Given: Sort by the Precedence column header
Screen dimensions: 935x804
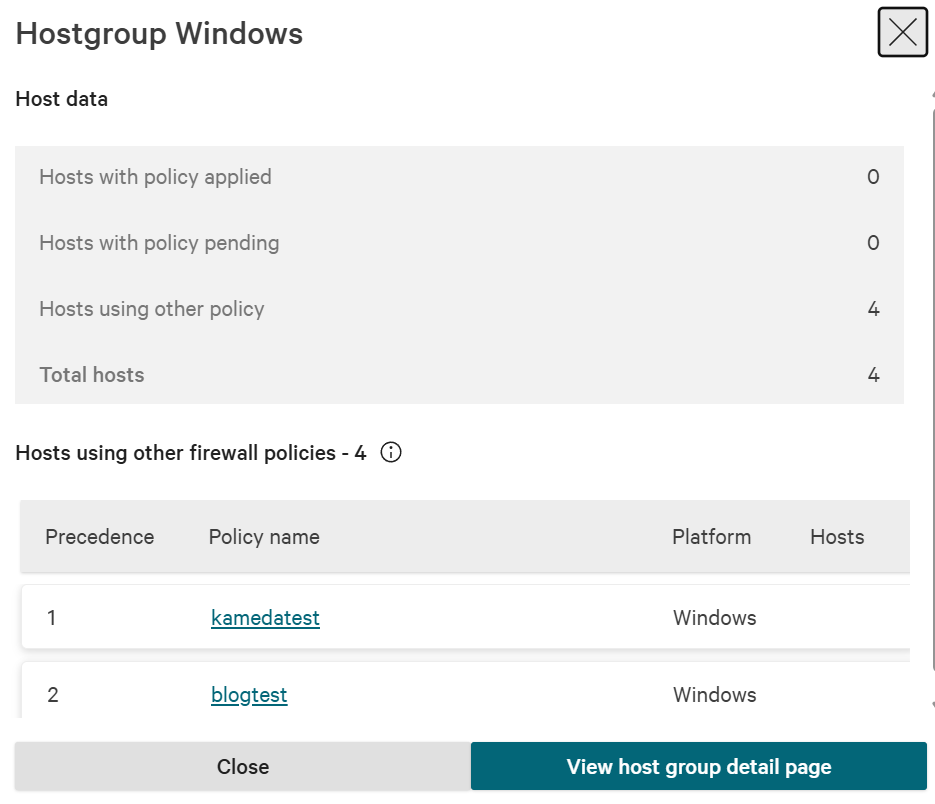Looking at the screenshot, I should [x=99, y=537].
